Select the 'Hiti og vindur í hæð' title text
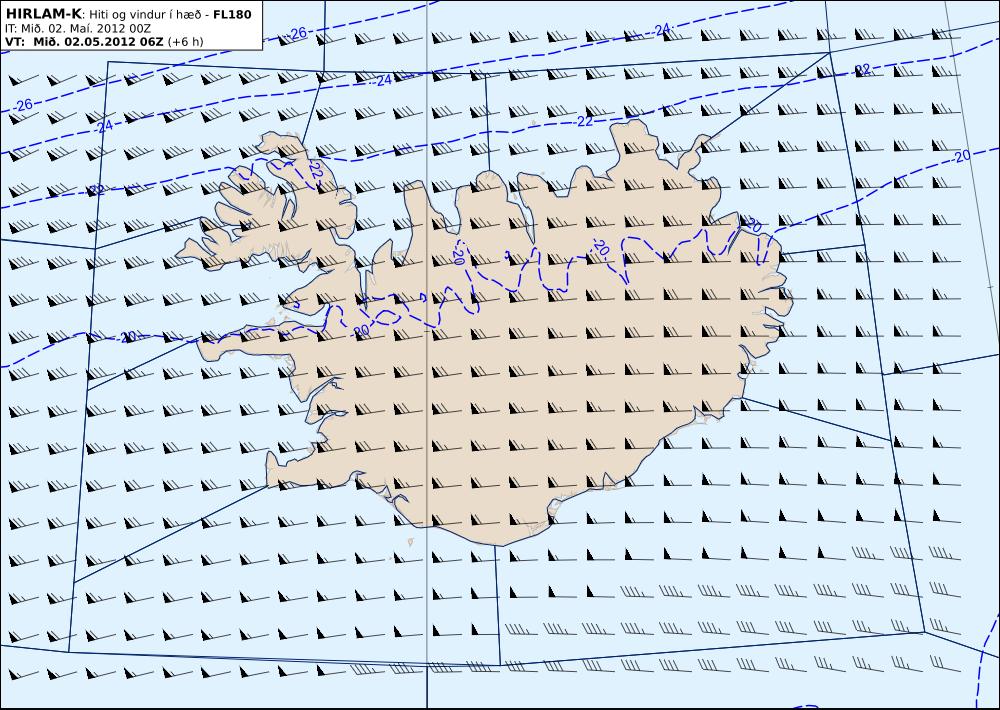The width and height of the screenshot is (1000, 710). click(146, 14)
